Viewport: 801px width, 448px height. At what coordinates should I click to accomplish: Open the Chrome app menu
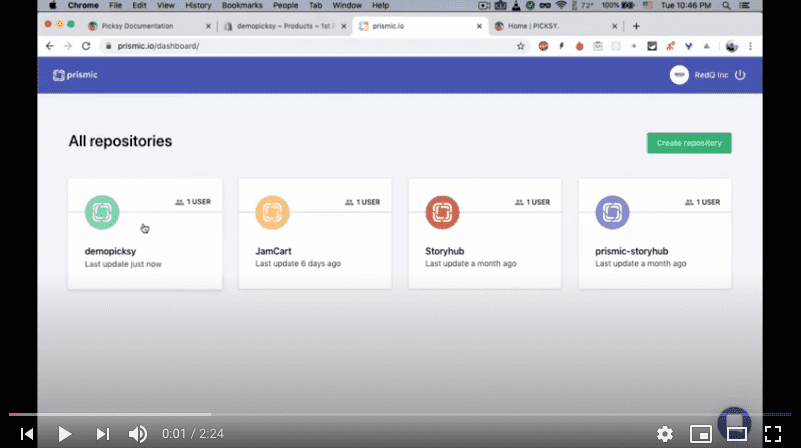click(x=83, y=5)
